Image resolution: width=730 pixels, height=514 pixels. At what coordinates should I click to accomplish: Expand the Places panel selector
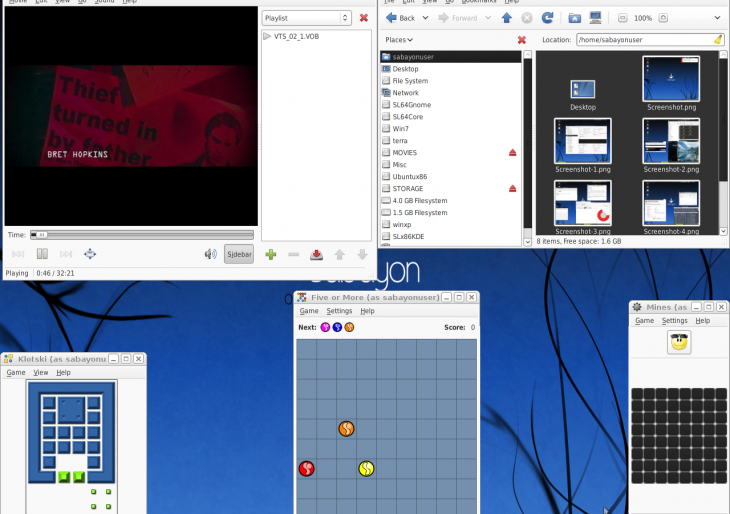(x=399, y=40)
